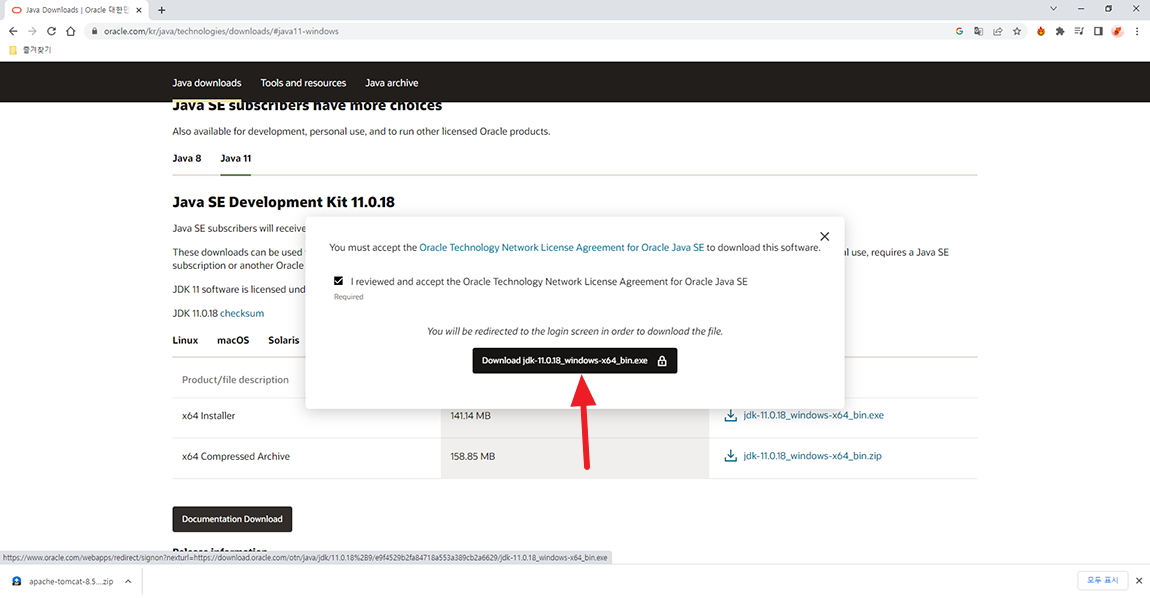Click the browser forward arrow

pos(32,32)
